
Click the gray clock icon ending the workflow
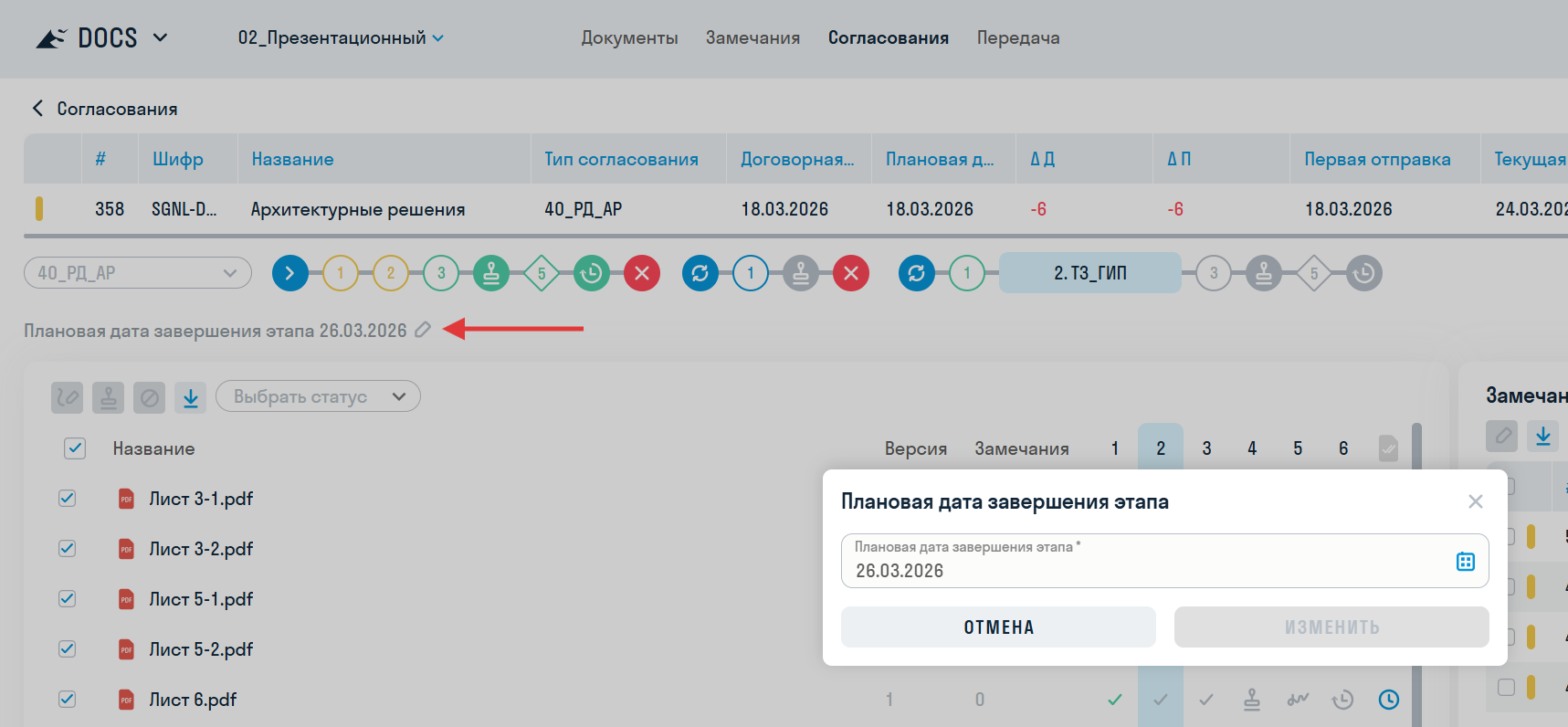(x=1364, y=273)
